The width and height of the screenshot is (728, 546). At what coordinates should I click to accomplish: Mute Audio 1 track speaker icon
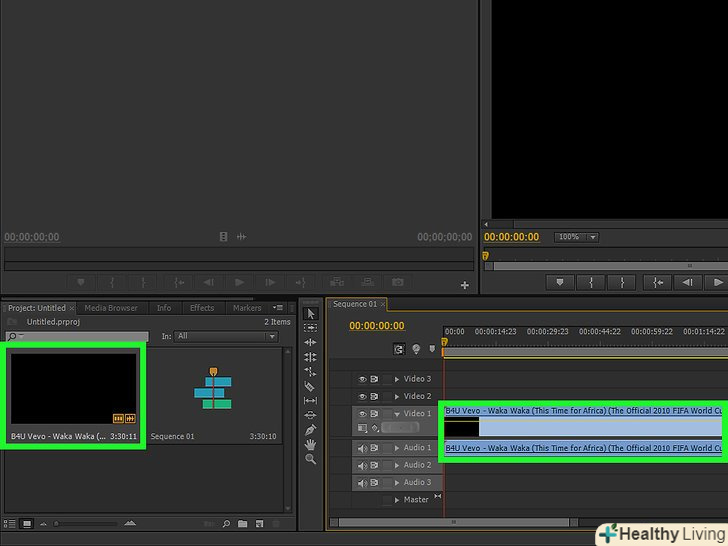click(x=362, y=448)
